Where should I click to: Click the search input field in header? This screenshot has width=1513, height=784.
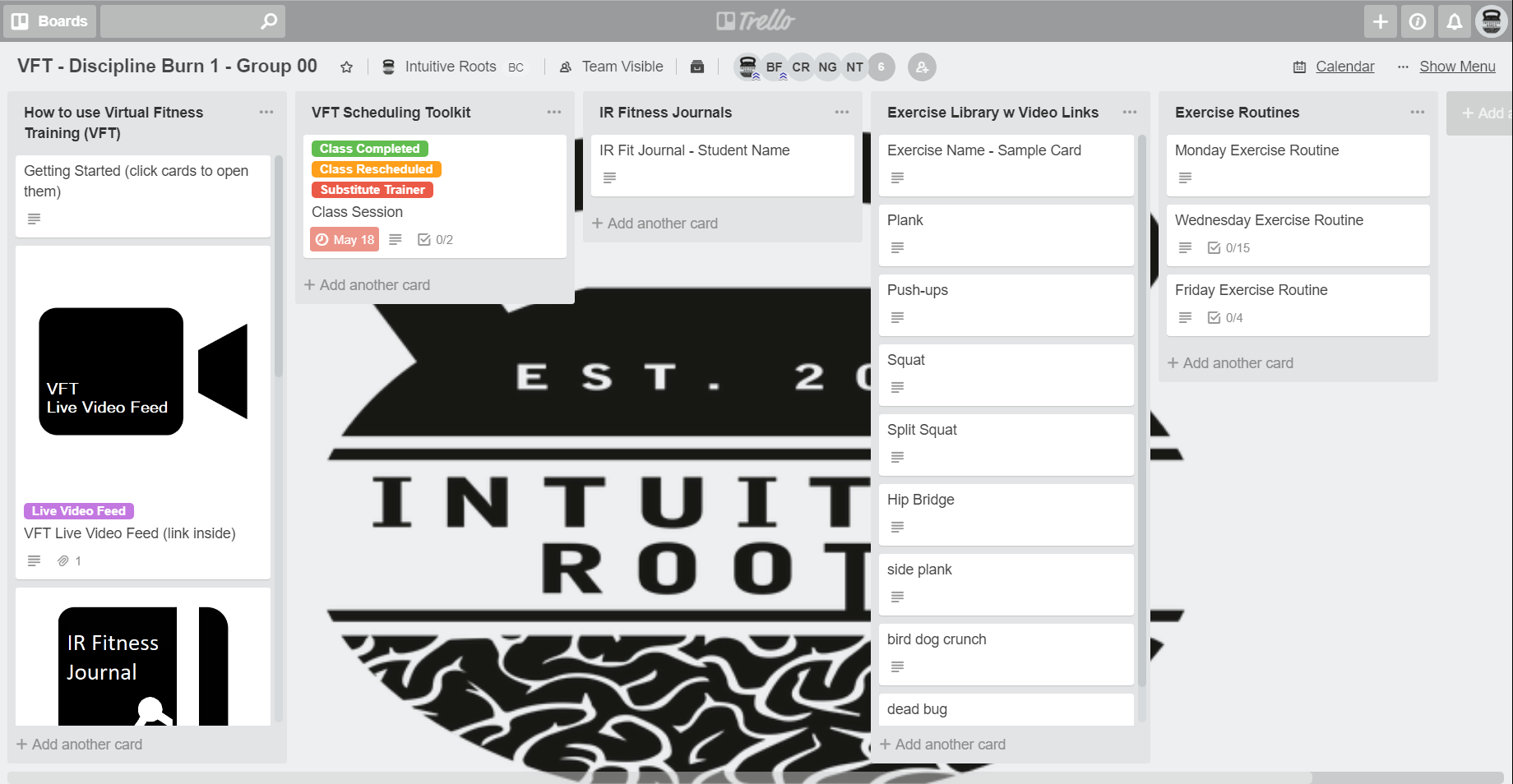coord(192,21)
